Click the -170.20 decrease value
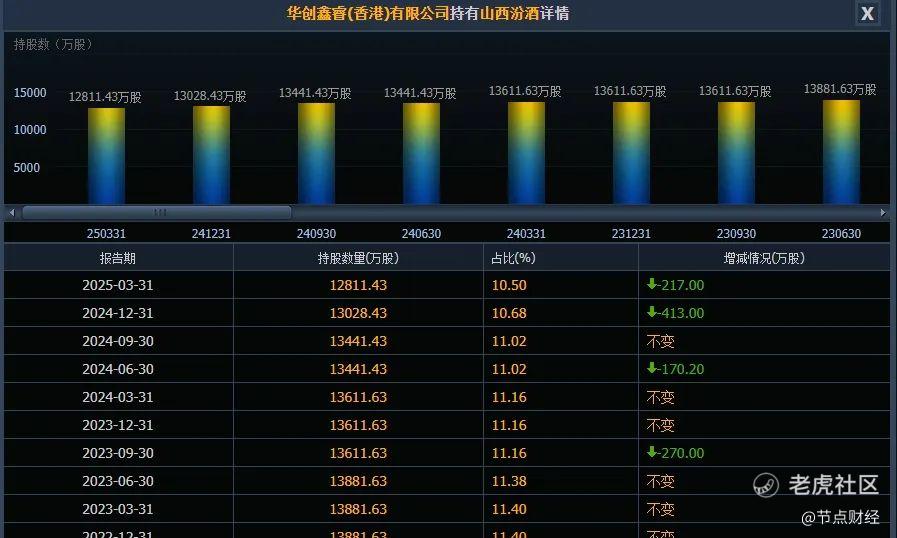This screenshot has width=897, height=538. 676,369
